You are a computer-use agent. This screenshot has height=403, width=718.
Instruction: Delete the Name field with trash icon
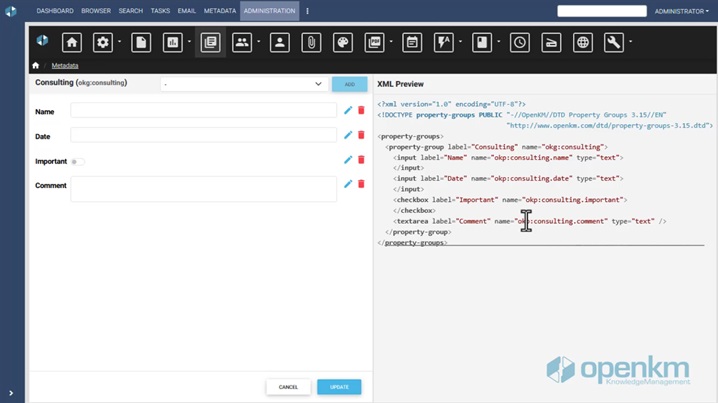tap(361, 110)
